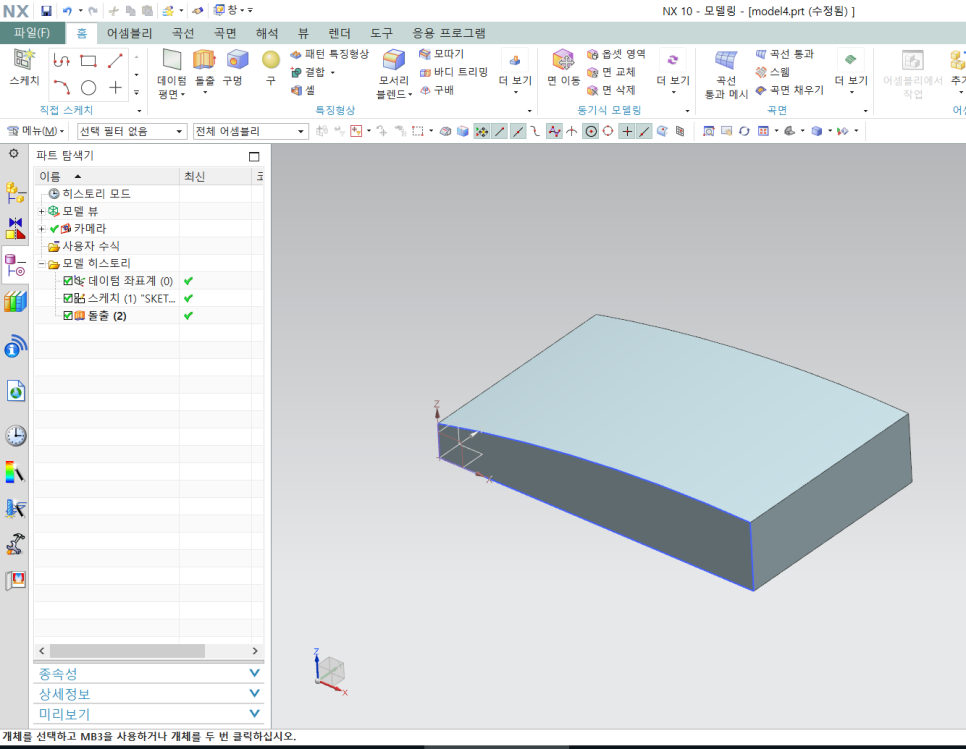Image resolution: width=966 pixels, height=749 pixels.
Task: Pick the Arc sketch tool
Action: (x=62, y=87)
